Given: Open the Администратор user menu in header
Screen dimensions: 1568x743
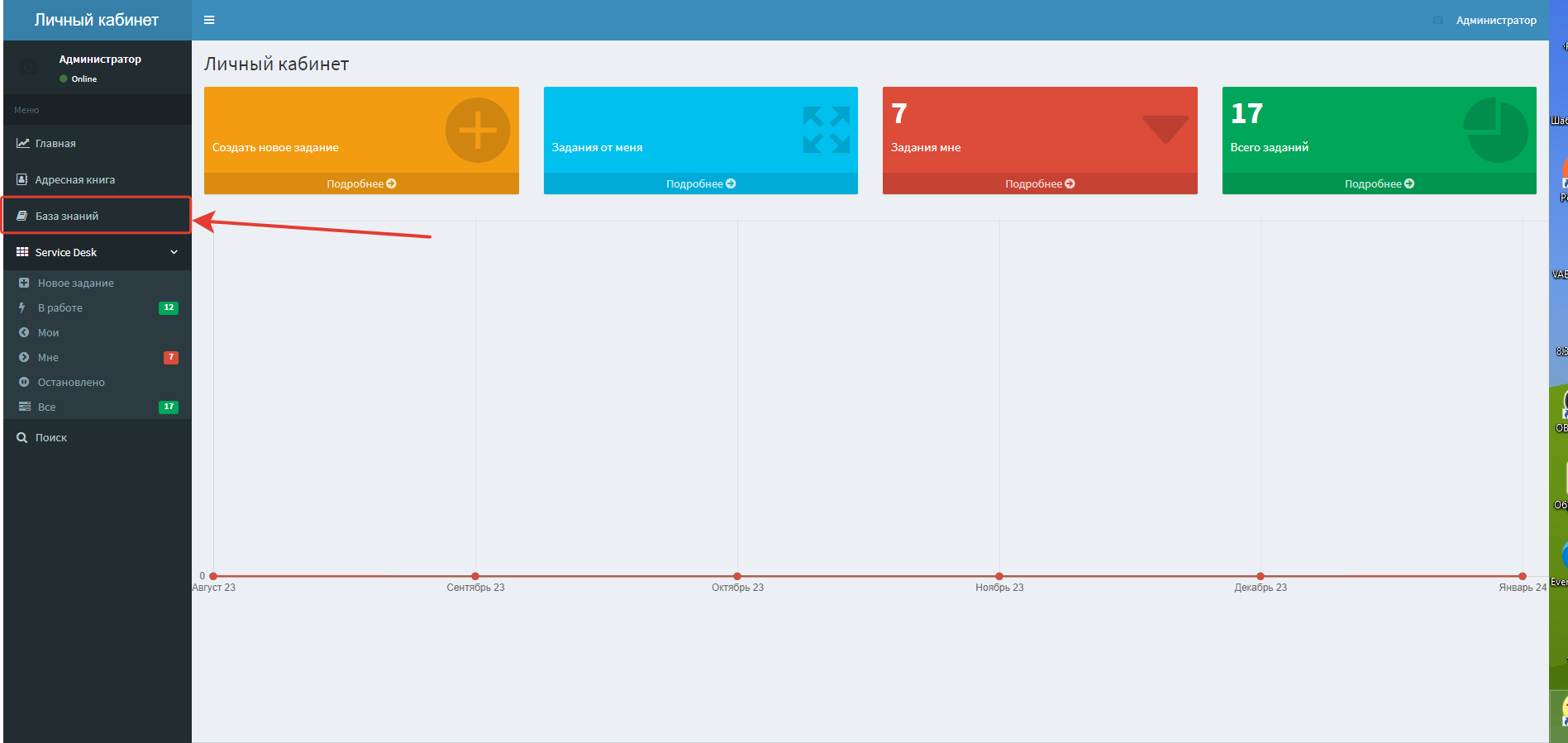Looking at the screenshot, I should (x=1495, y=20).
